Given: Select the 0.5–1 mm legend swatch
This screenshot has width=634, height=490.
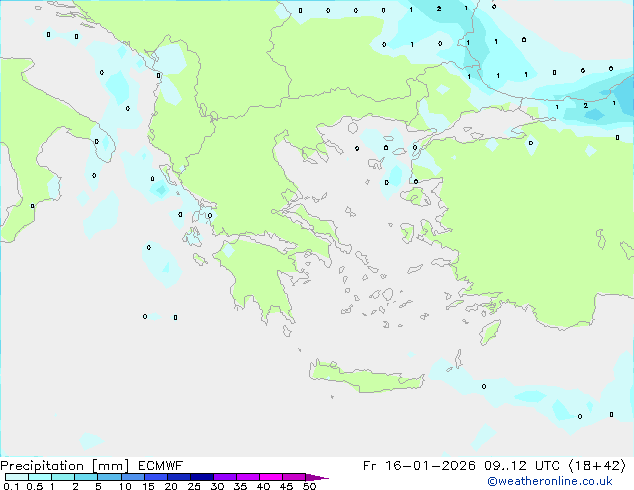Looking at the screenshot, I should [x=40, y=477].
